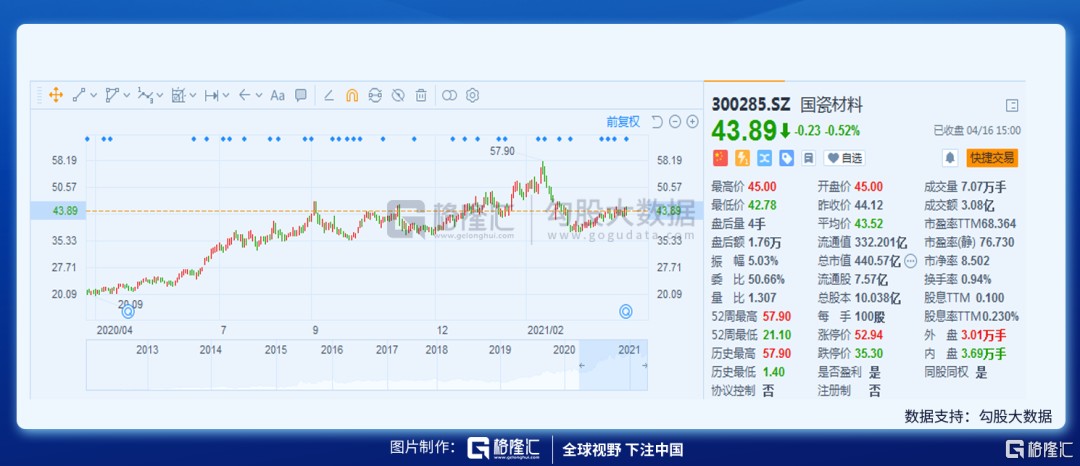Click the trash icon to delete drawings
This screenshot has height=466, width=1080.
click(421, 95)
